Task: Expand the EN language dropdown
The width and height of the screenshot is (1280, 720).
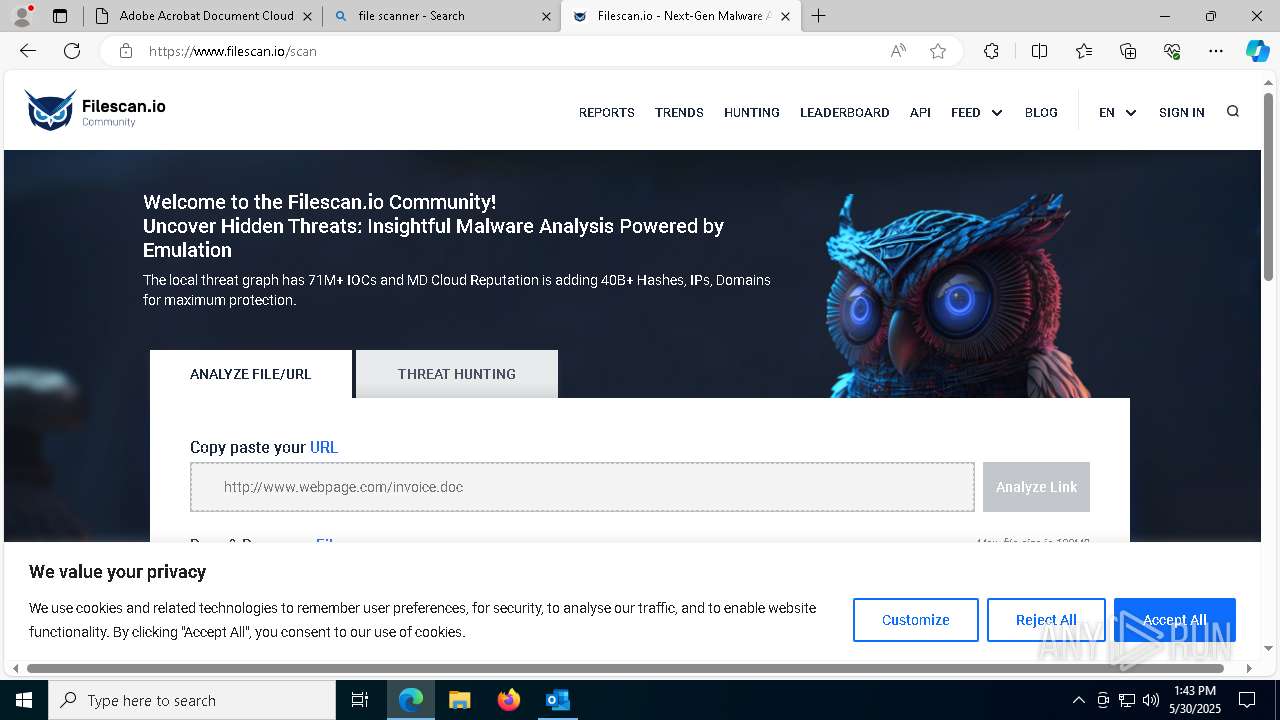Action: (x=1118, y=113)
